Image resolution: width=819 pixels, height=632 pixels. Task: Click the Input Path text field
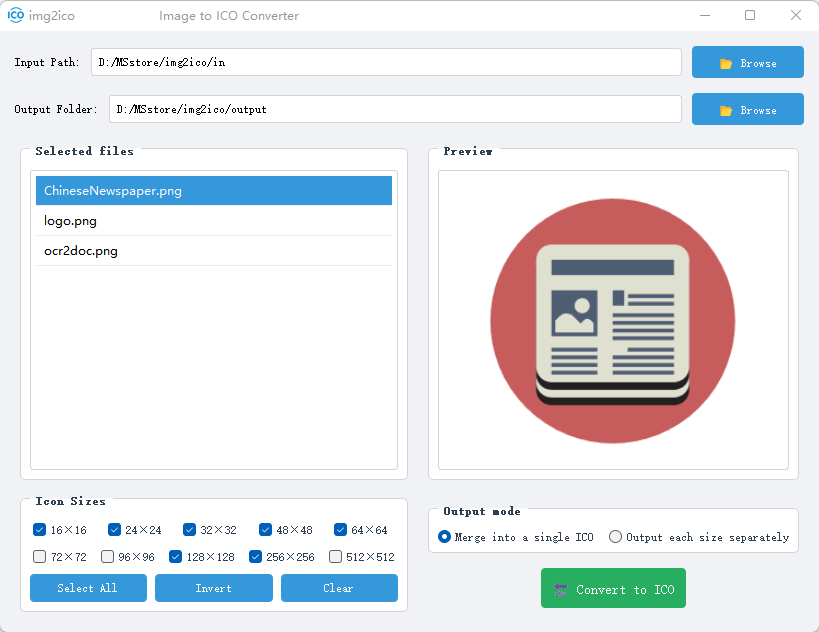click(387, 62)
